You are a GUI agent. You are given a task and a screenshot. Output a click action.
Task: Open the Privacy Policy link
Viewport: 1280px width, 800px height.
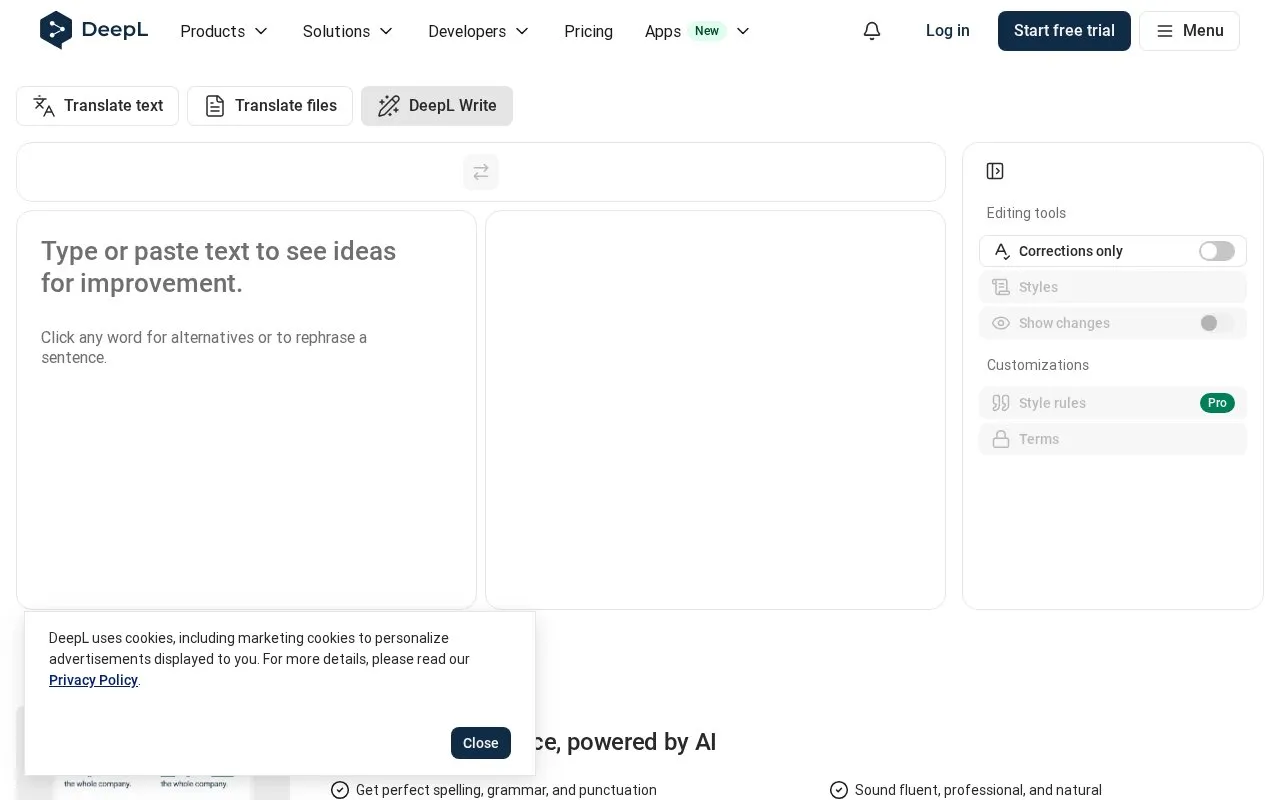click(x=93, y=680)
